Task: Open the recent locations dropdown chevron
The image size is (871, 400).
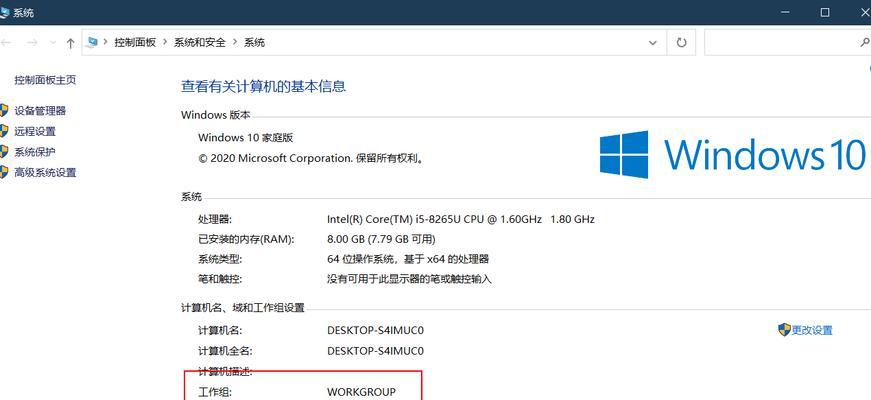Action: point(51,43)
